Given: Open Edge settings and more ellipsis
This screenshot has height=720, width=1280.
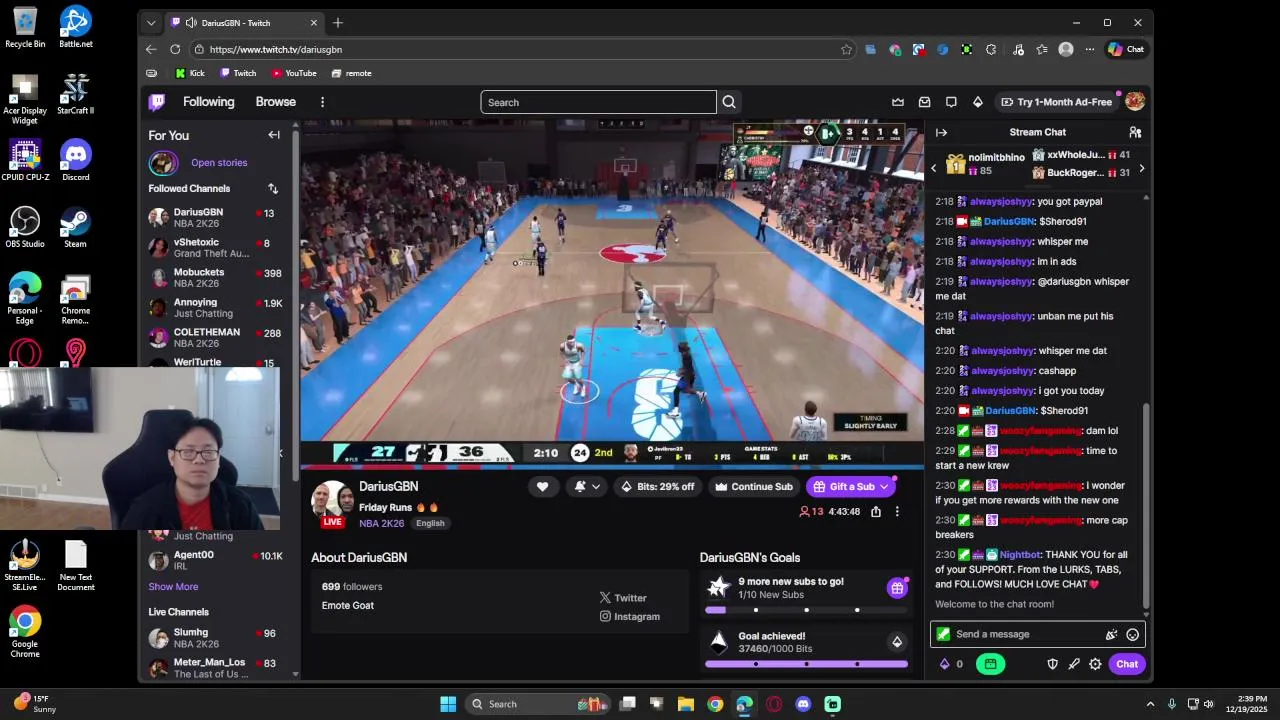Looking at the screenshot, I should 1090,49.
